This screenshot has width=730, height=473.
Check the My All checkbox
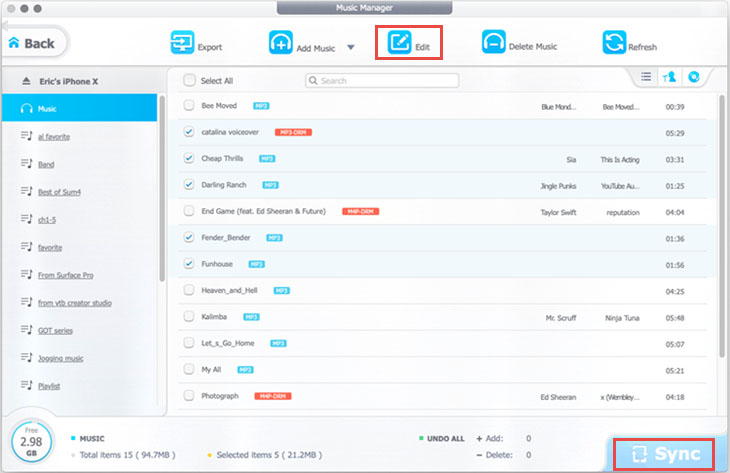[189, 370]
